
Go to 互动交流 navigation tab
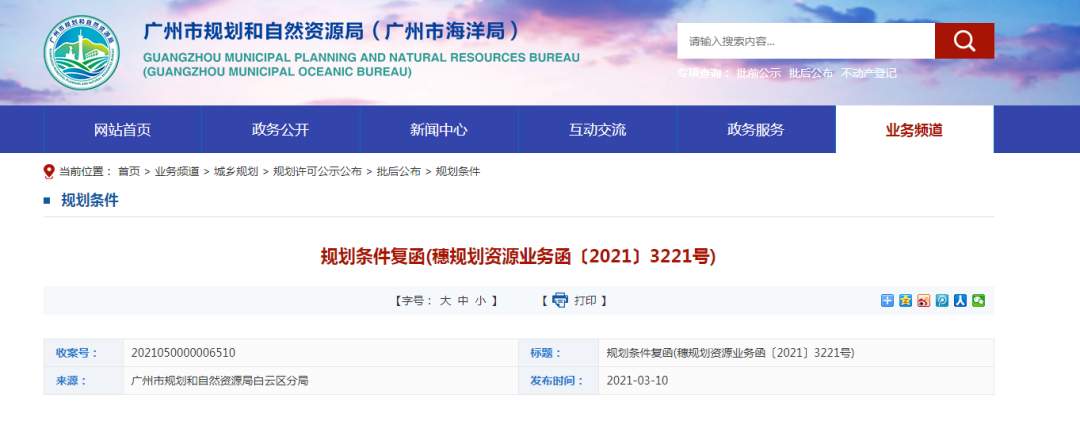597,130
